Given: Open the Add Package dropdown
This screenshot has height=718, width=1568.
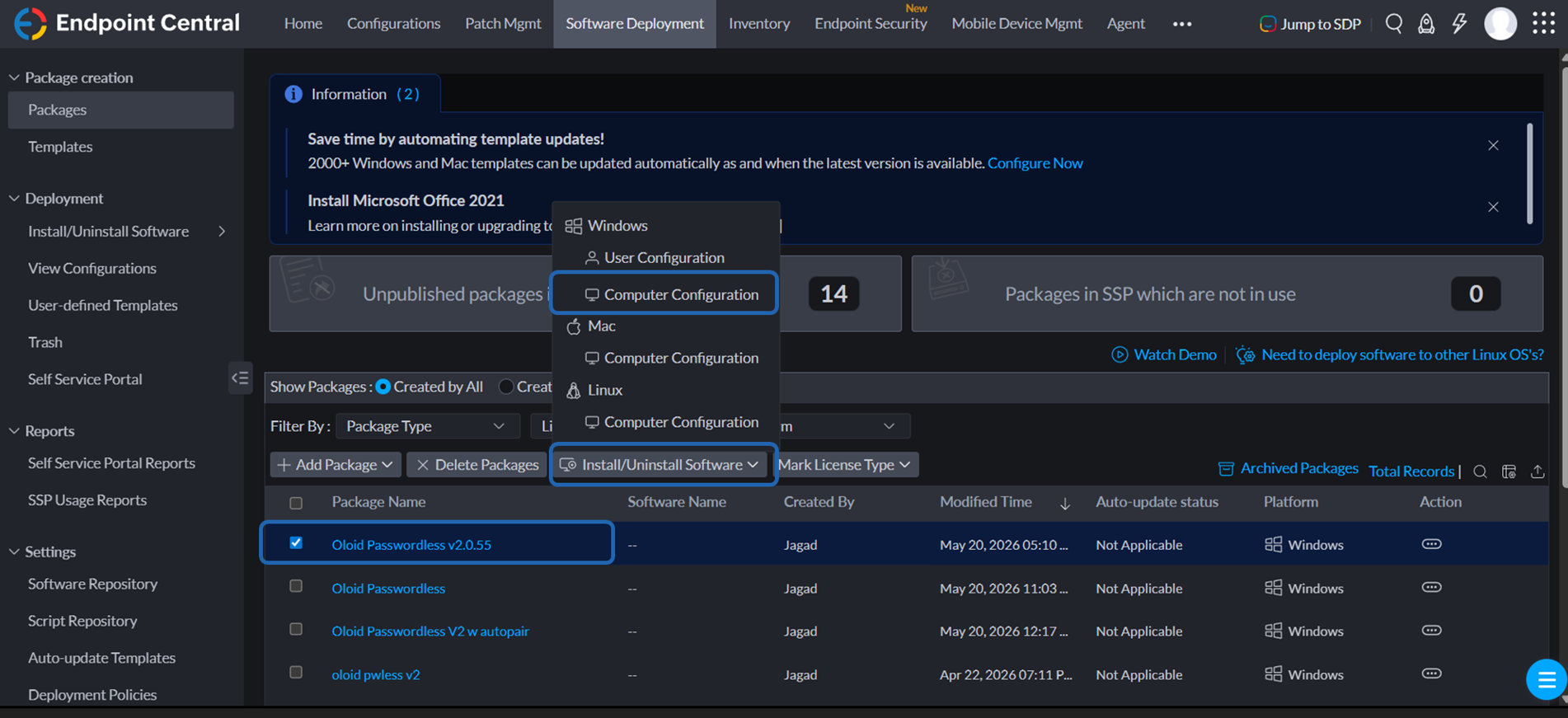Looking at the screenshot, I should (x=336, y=465).
